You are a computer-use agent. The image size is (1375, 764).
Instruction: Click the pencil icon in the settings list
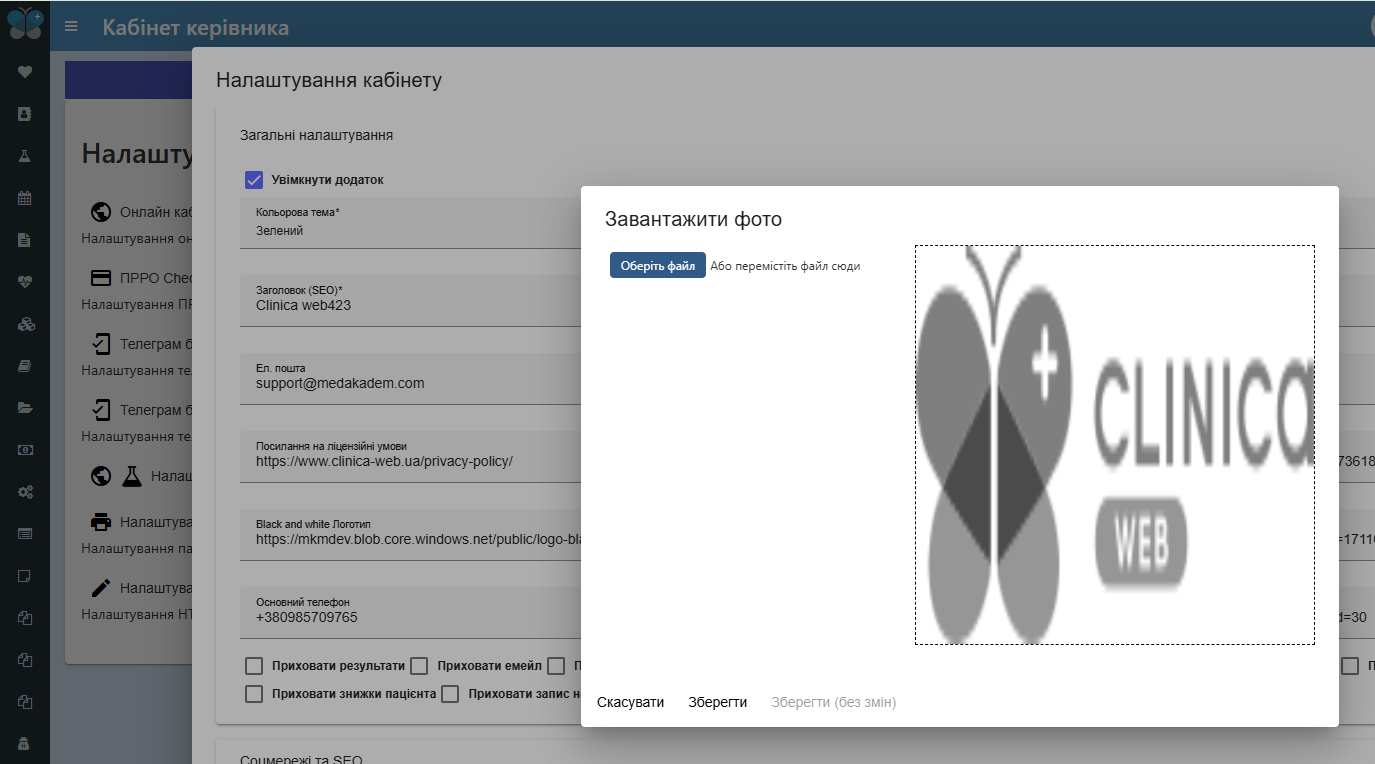(100, 588)
